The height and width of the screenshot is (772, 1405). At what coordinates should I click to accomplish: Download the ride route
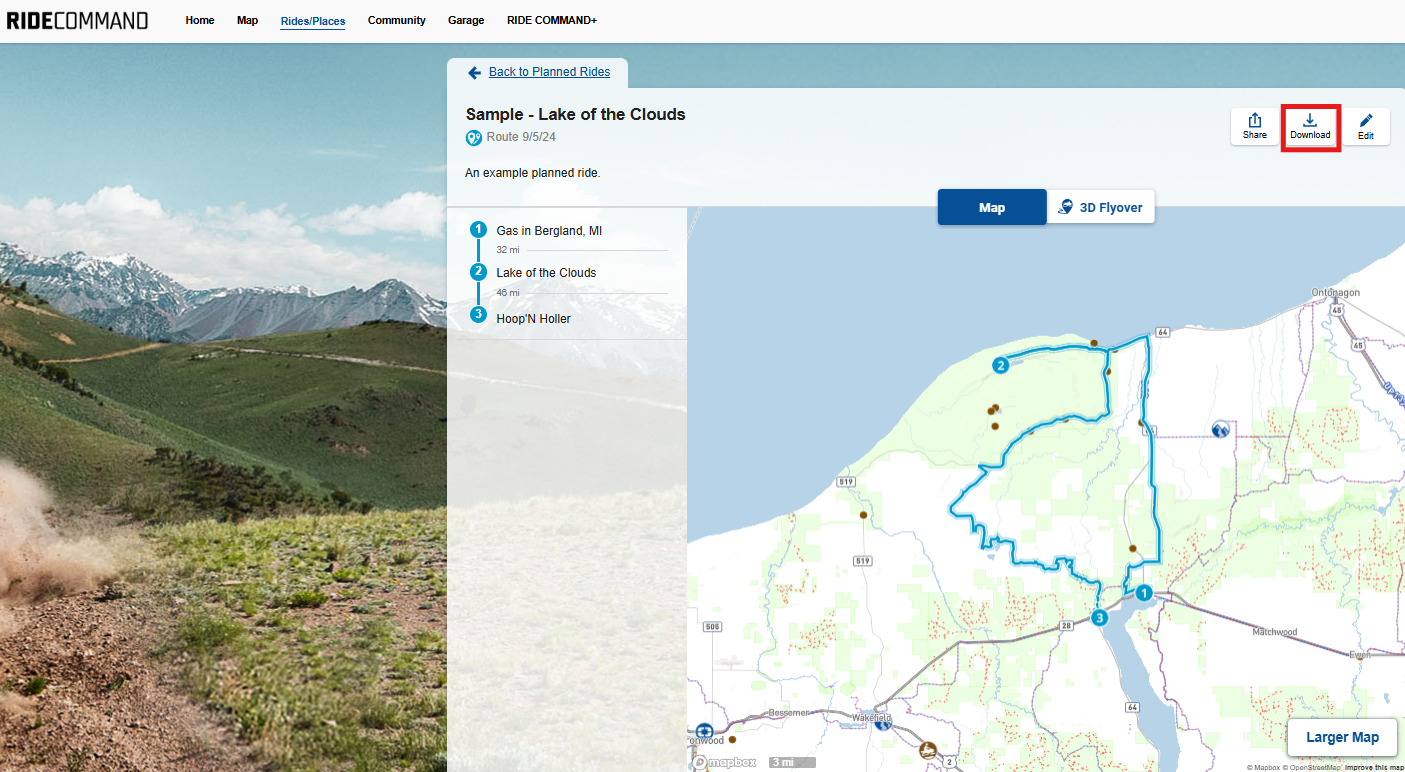tap(1310, 126)
